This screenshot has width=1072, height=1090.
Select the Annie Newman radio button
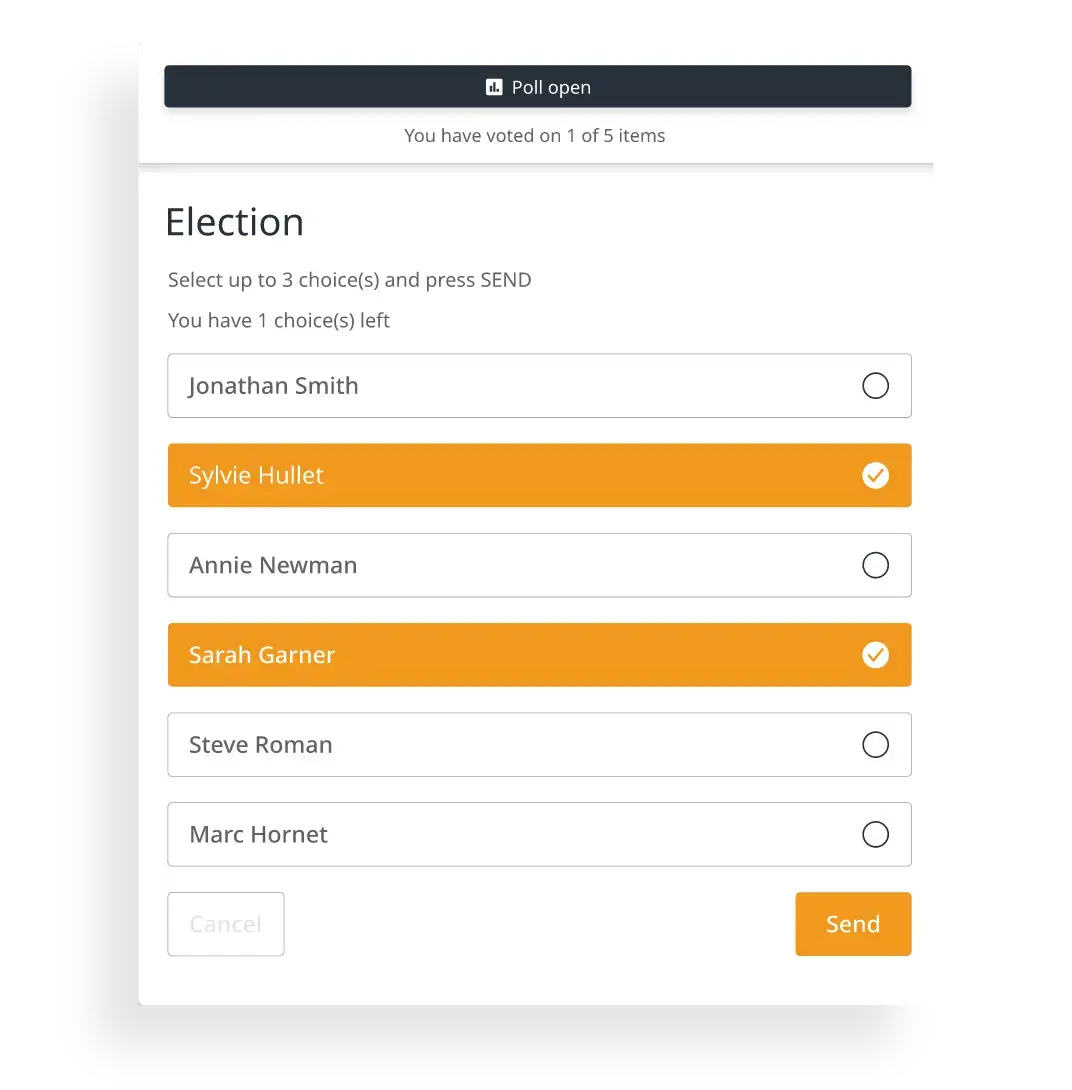click(x=875, y=565)
